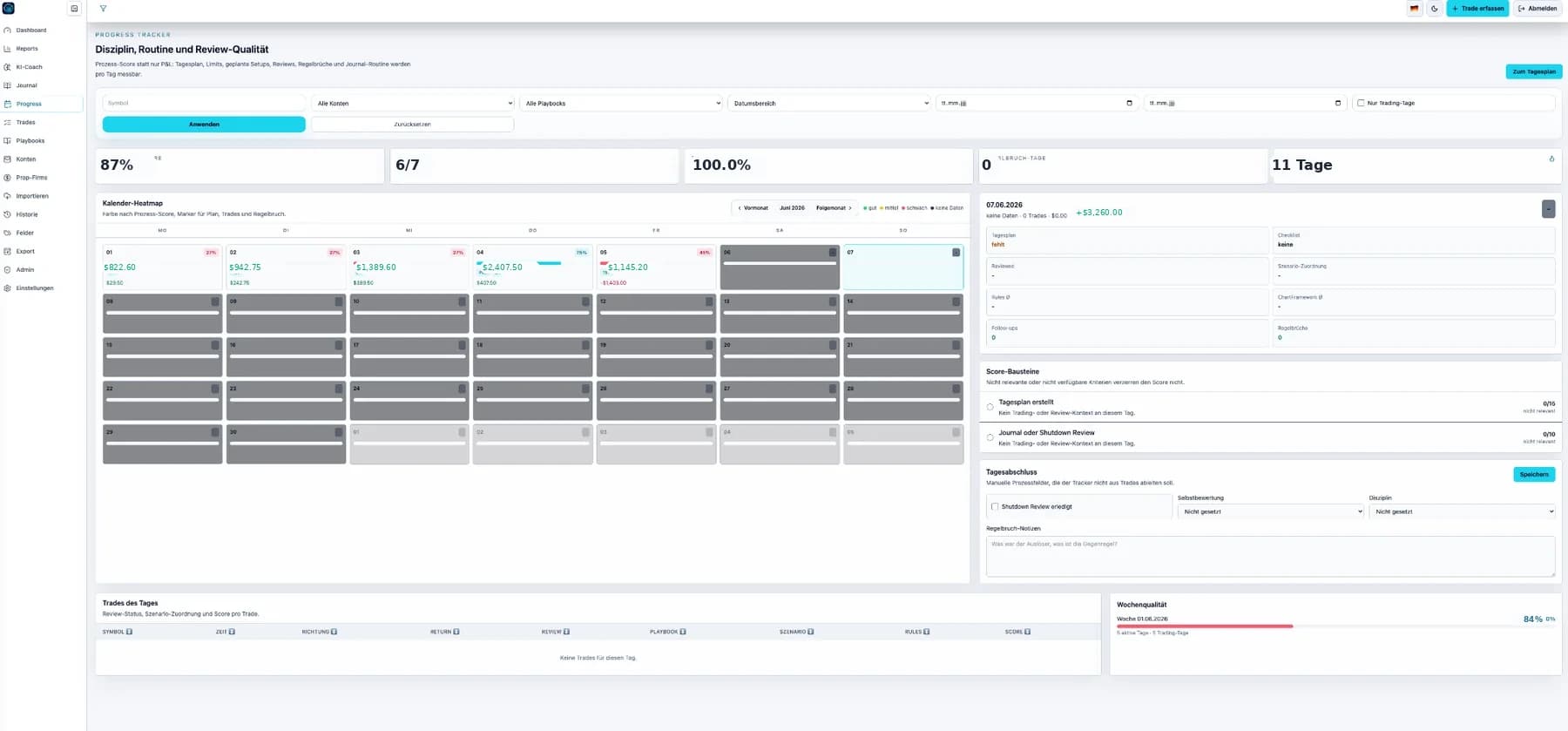Open Trades in the sidebar
This screenshot has height=731, width=1568.
pos(25,122)
